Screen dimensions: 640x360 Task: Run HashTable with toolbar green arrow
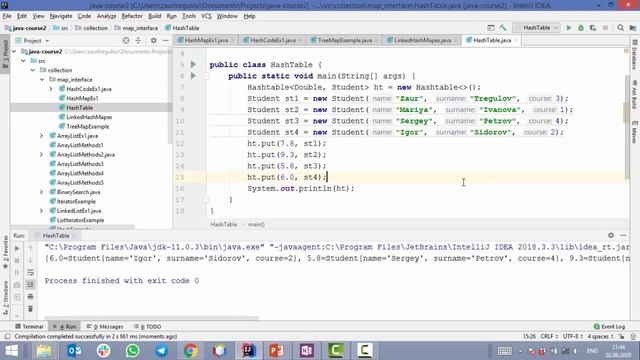click(x=569, y=28)
